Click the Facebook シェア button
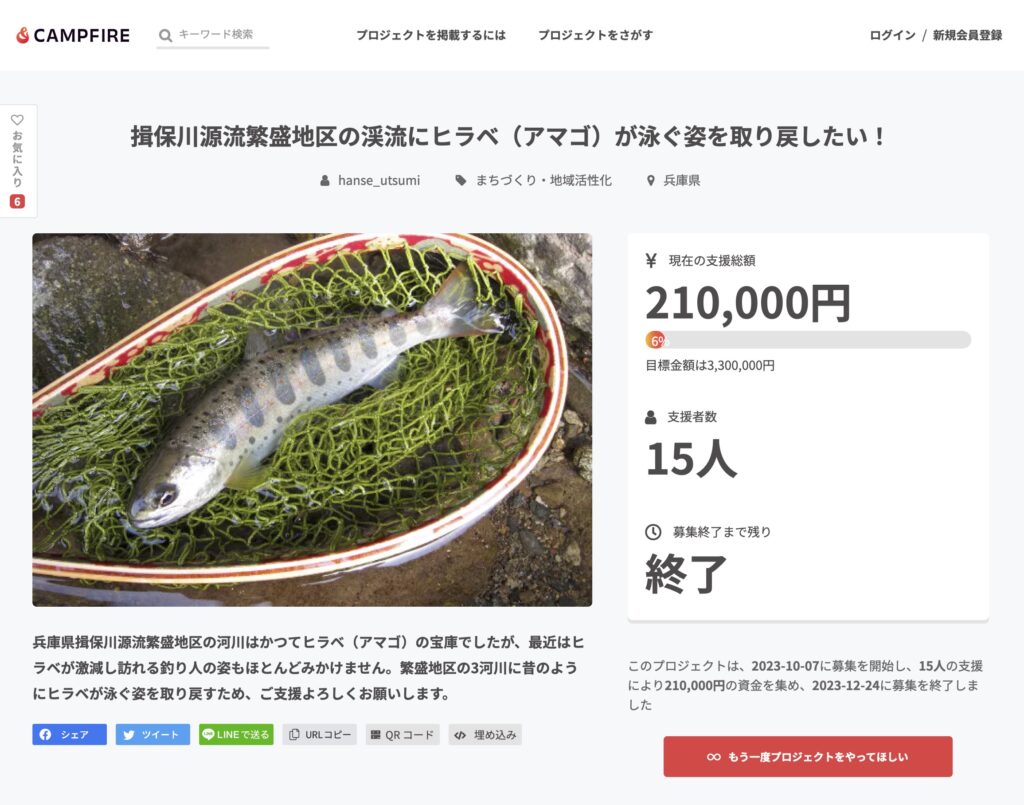Screen dimensions: 1024x805 [x=69, y=734]
